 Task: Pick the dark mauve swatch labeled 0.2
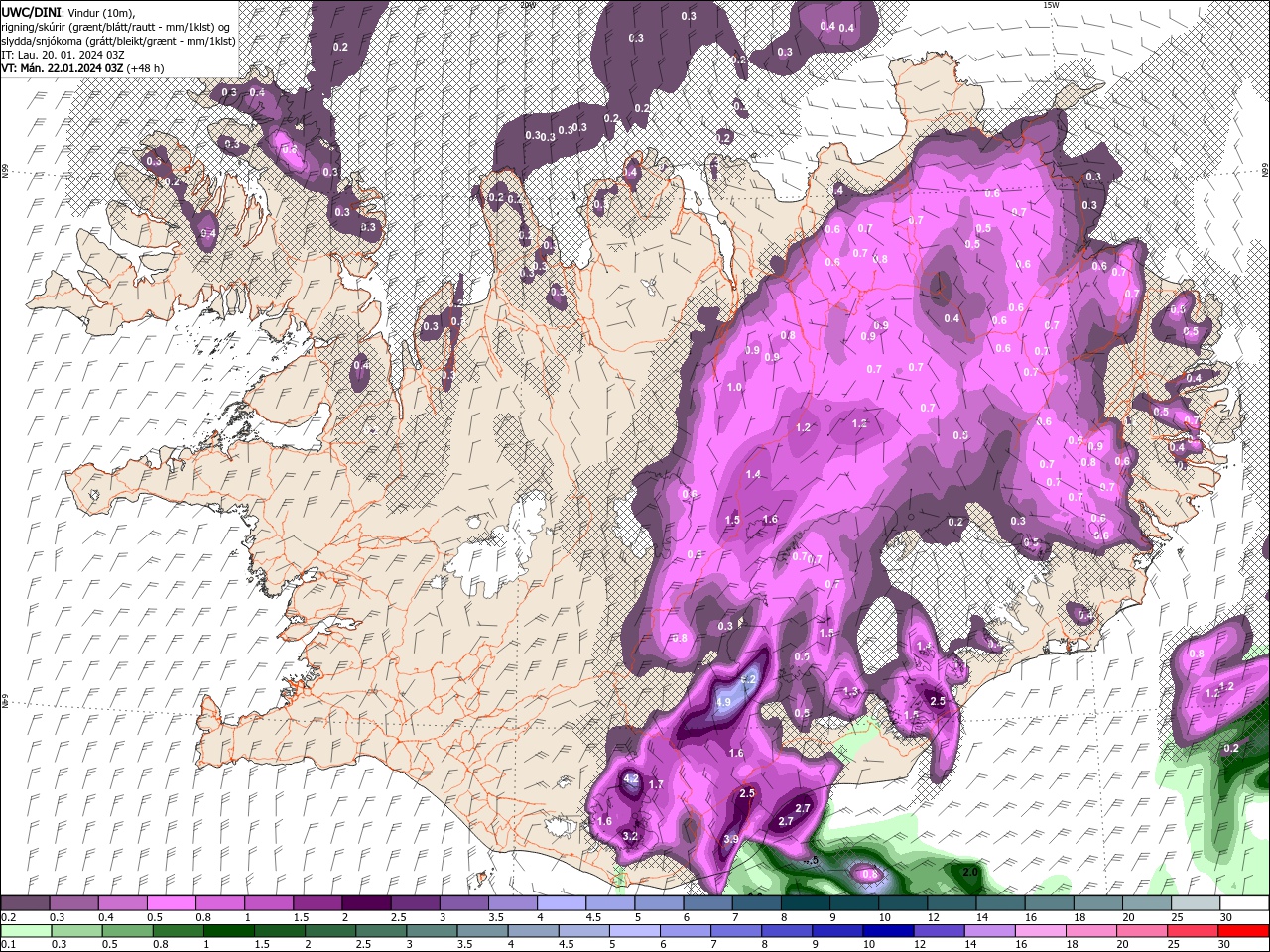(x=25, y=903)
